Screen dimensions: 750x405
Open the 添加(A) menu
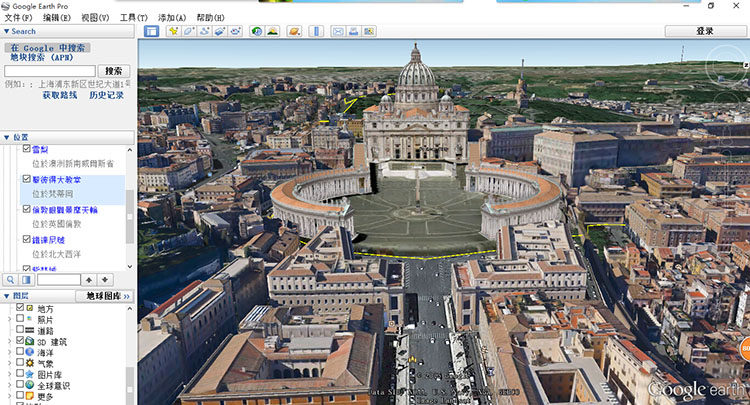click(x=172, y=18)
